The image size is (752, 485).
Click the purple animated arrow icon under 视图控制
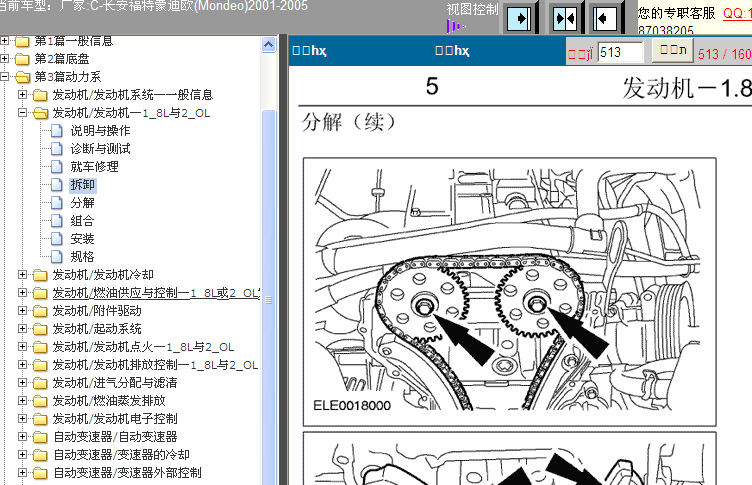coord(455,26)
